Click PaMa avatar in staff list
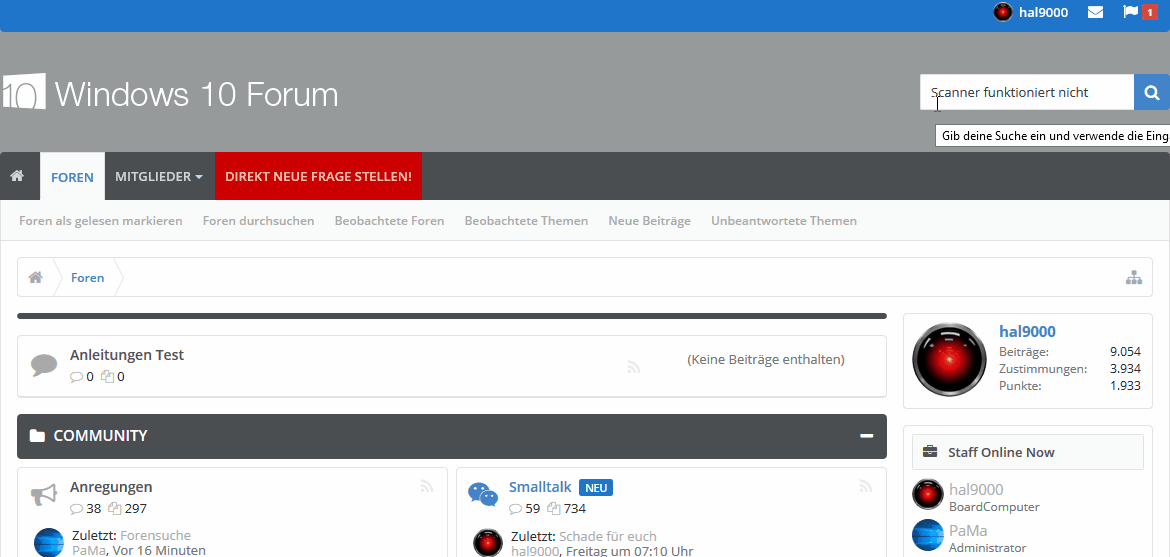 pyautogui.click(x=927, y=535)
